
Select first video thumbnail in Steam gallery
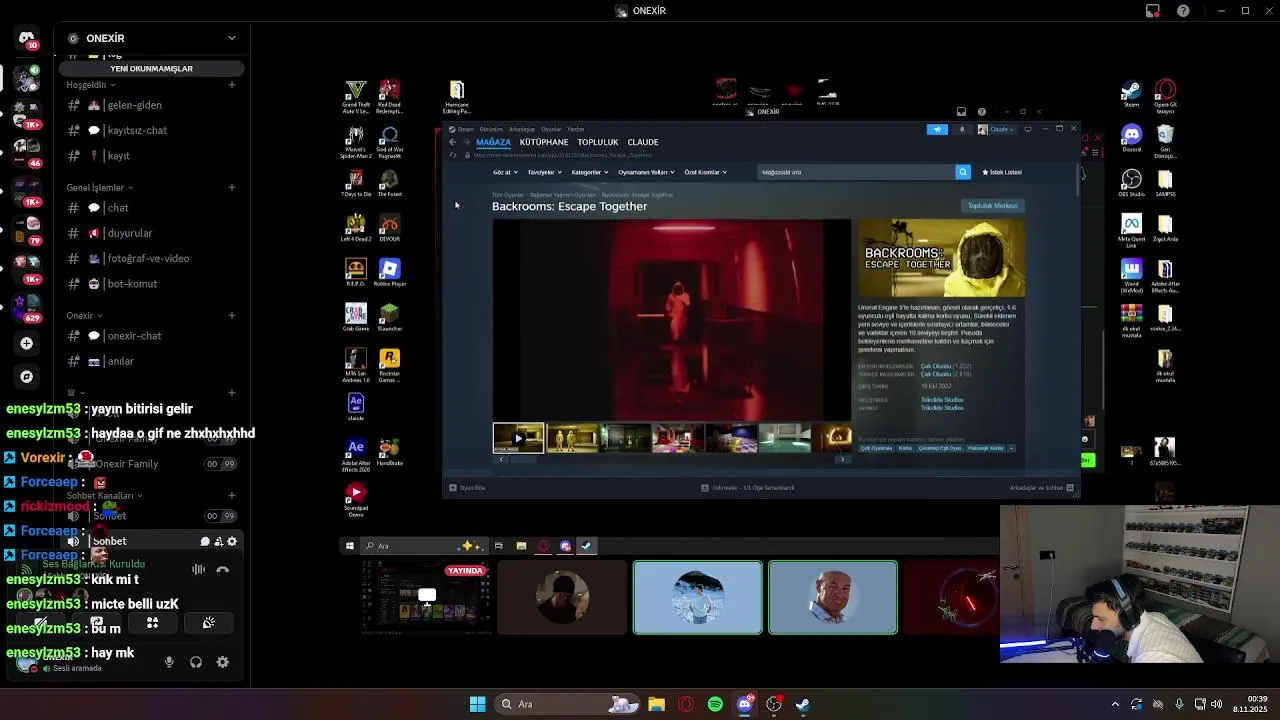518,438
